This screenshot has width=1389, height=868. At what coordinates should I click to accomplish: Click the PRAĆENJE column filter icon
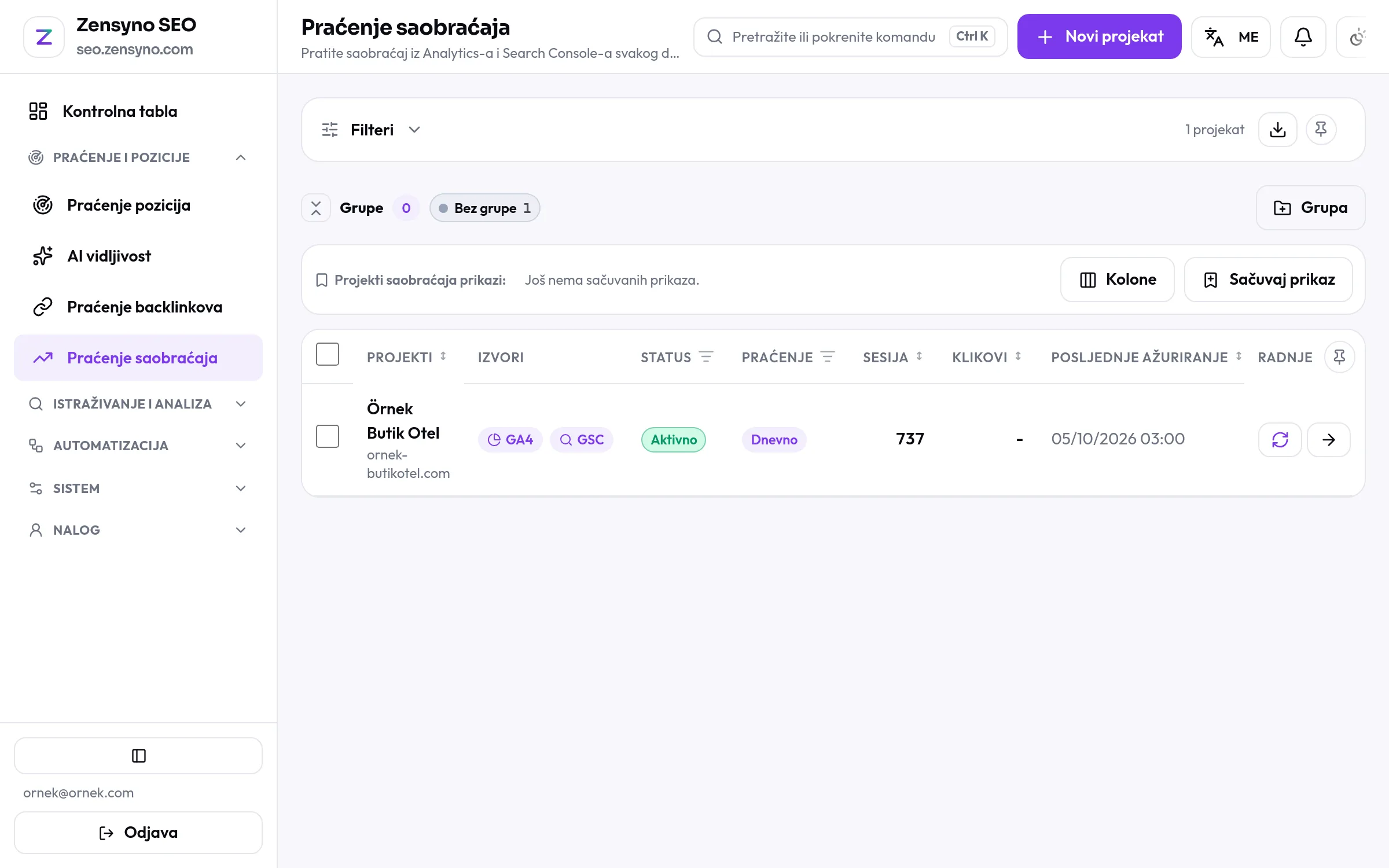pos(828,357)
